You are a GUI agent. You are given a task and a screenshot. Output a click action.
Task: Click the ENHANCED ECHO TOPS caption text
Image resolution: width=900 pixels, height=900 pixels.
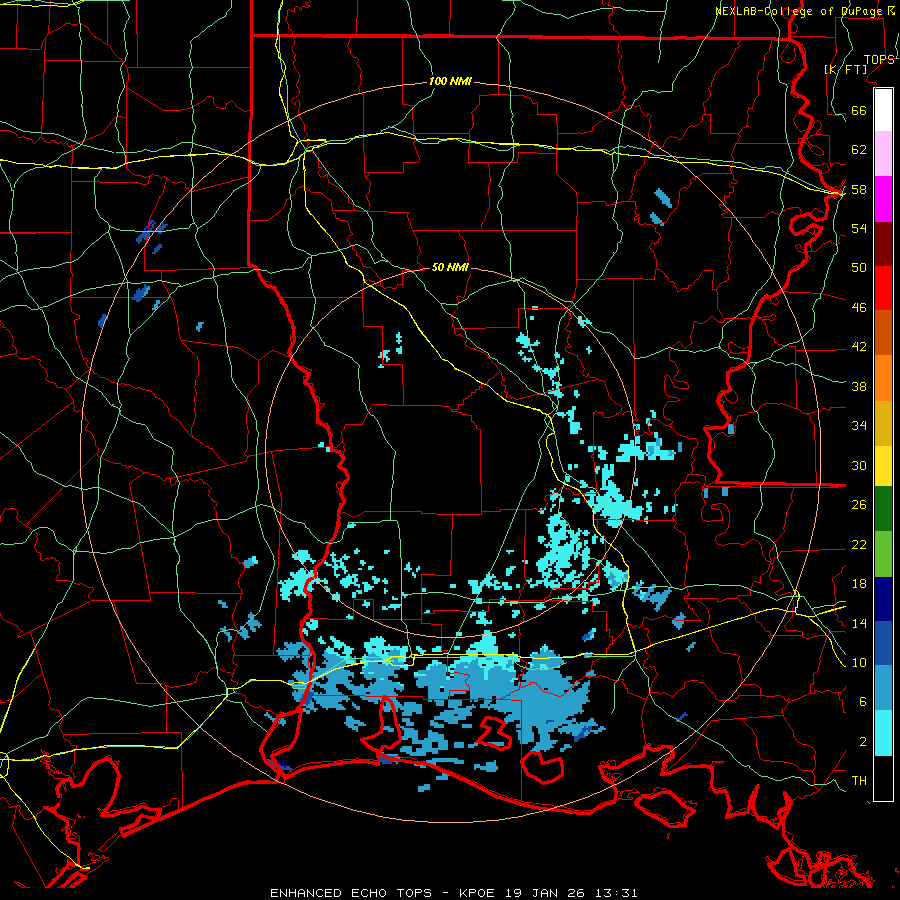[x=350, y=893]
